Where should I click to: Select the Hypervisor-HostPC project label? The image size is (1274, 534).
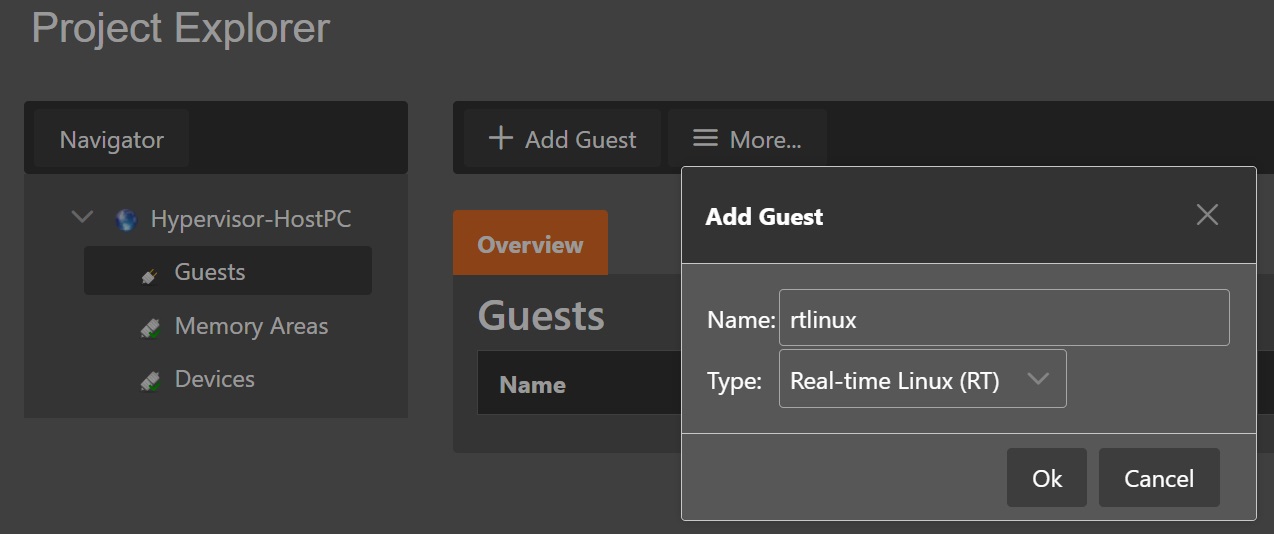(x=250, y=219)
